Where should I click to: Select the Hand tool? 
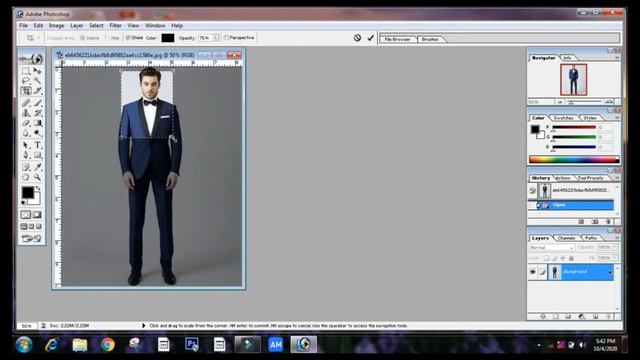(x=26, y=177)
